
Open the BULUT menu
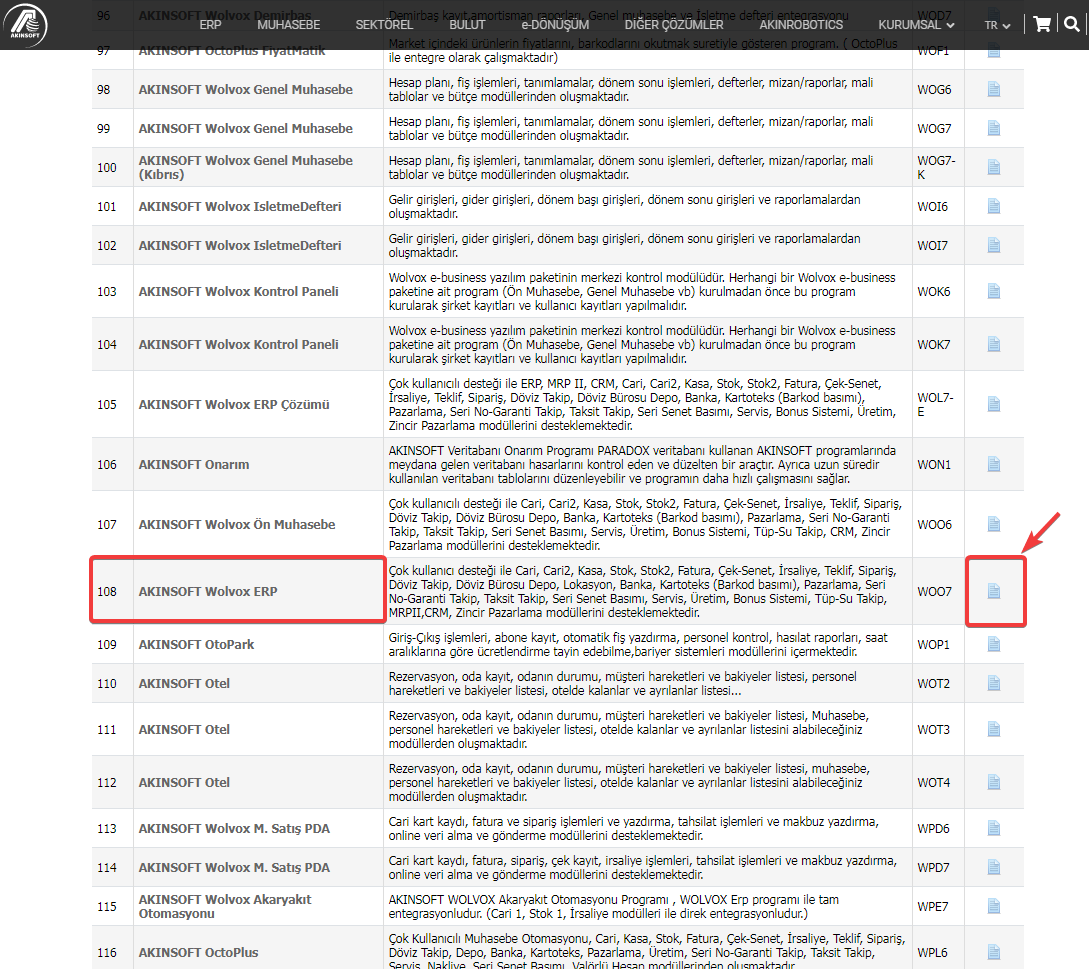pyautogui.click(x=467, y=25)
